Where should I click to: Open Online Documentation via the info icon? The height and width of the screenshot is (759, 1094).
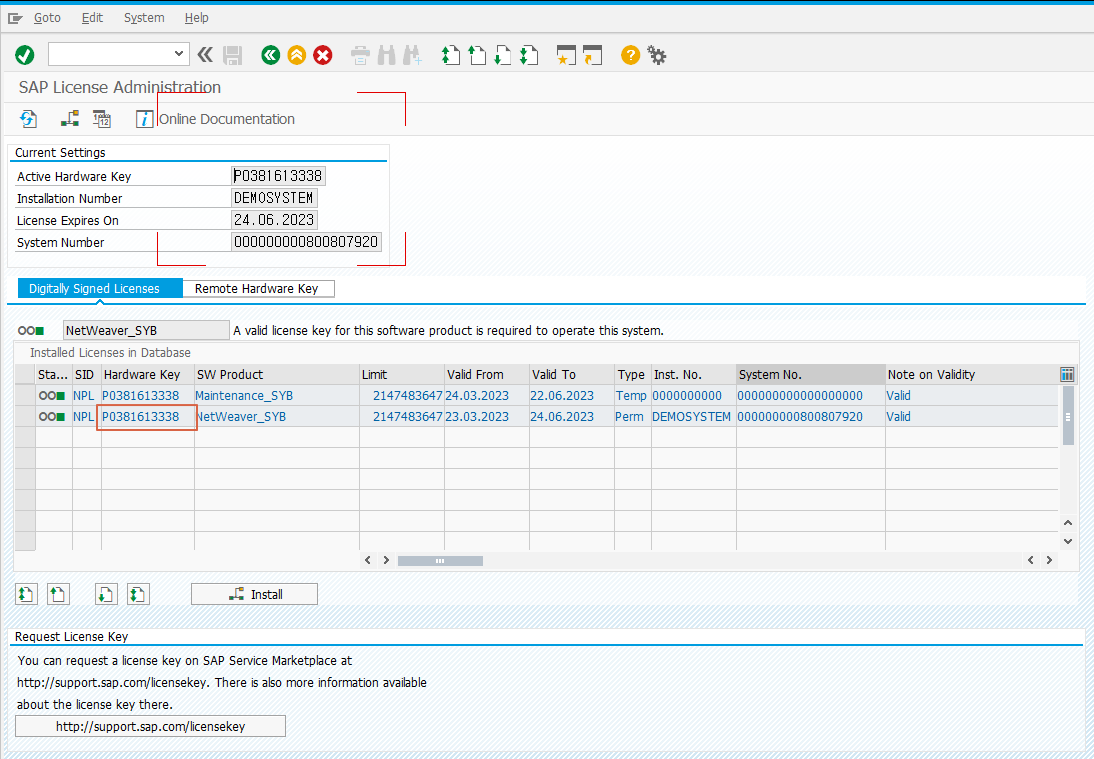145,118
